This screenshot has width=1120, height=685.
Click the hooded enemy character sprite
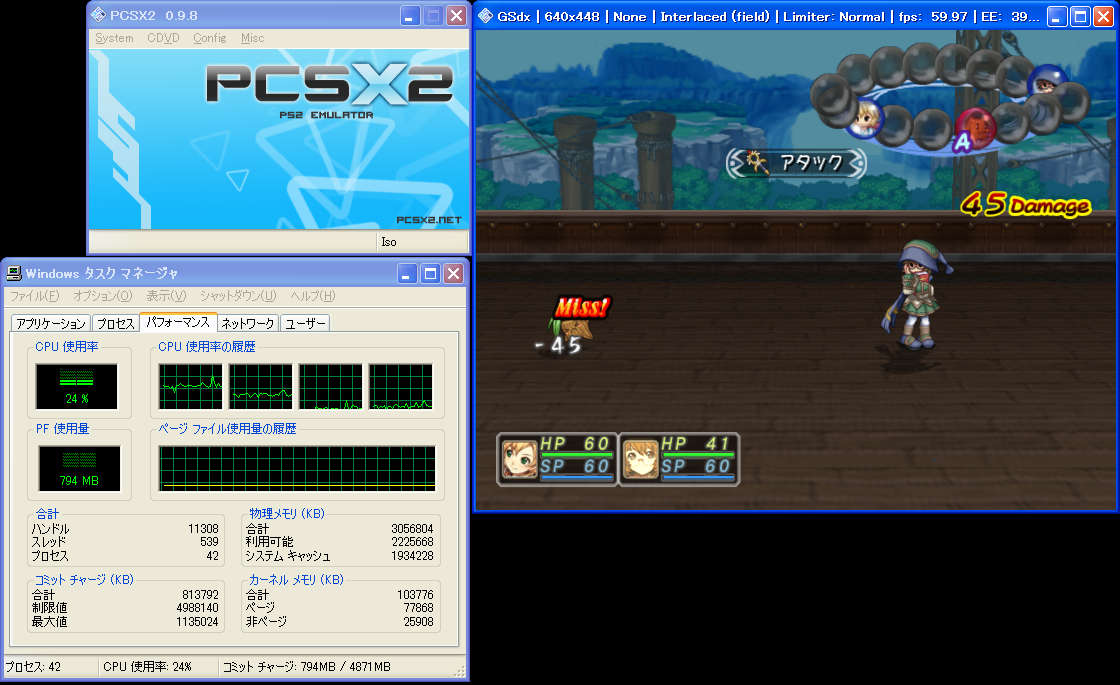pos(916,296)
